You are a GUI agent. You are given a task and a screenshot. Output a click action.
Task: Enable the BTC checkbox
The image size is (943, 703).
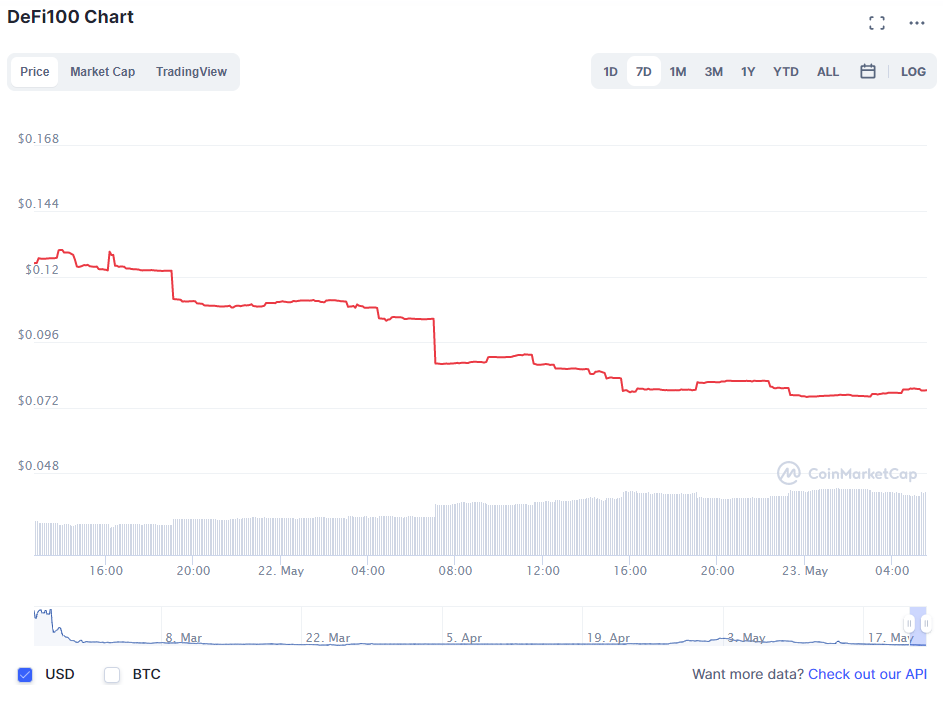click(112, 675)
